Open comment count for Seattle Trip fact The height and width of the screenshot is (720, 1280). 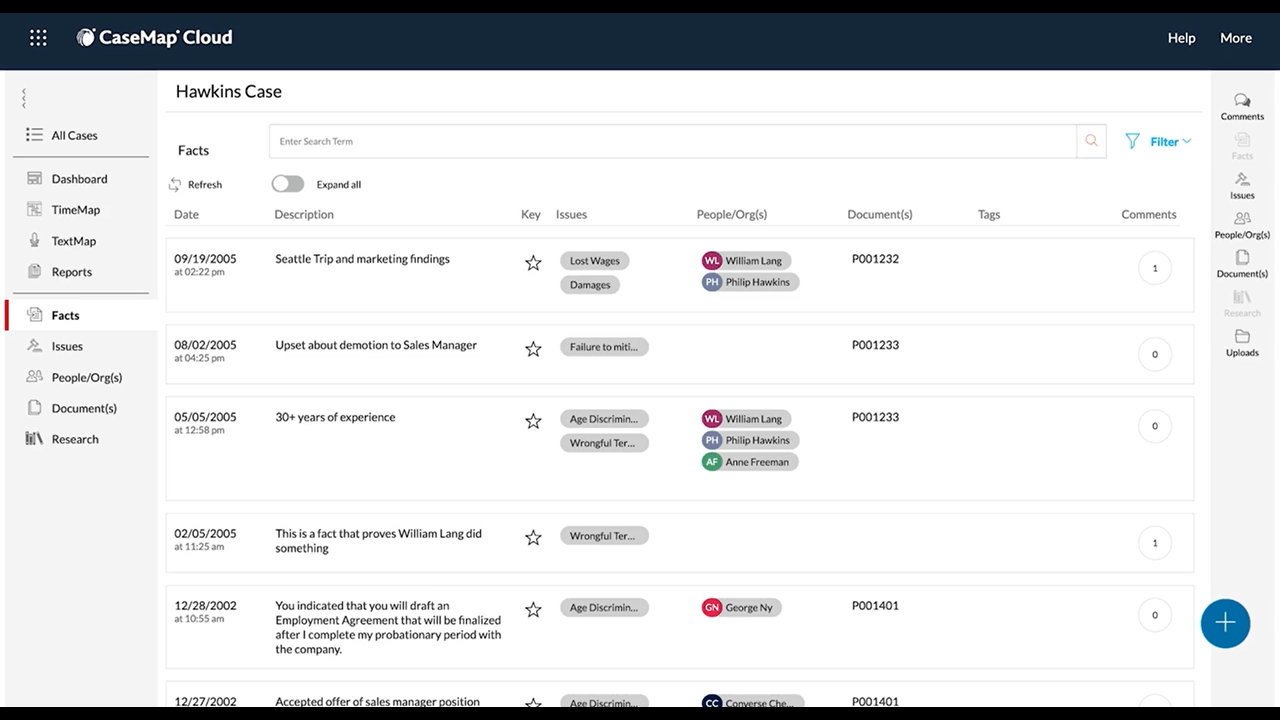[x=1155, y=268]
